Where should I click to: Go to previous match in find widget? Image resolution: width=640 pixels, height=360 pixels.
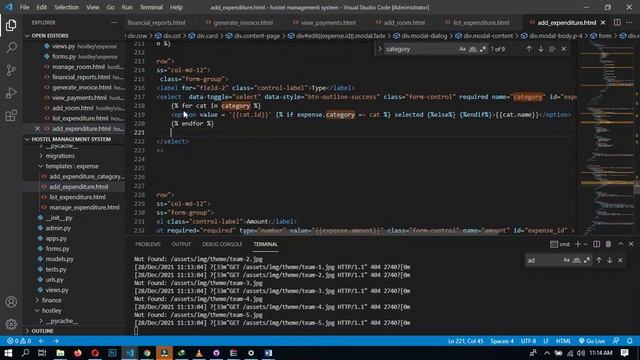coord(529,49)
